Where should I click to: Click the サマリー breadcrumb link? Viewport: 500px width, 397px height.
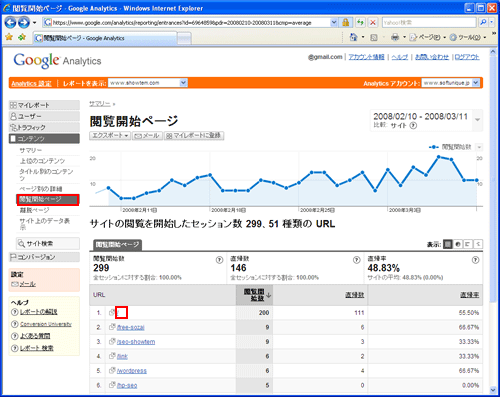(99, 104)
